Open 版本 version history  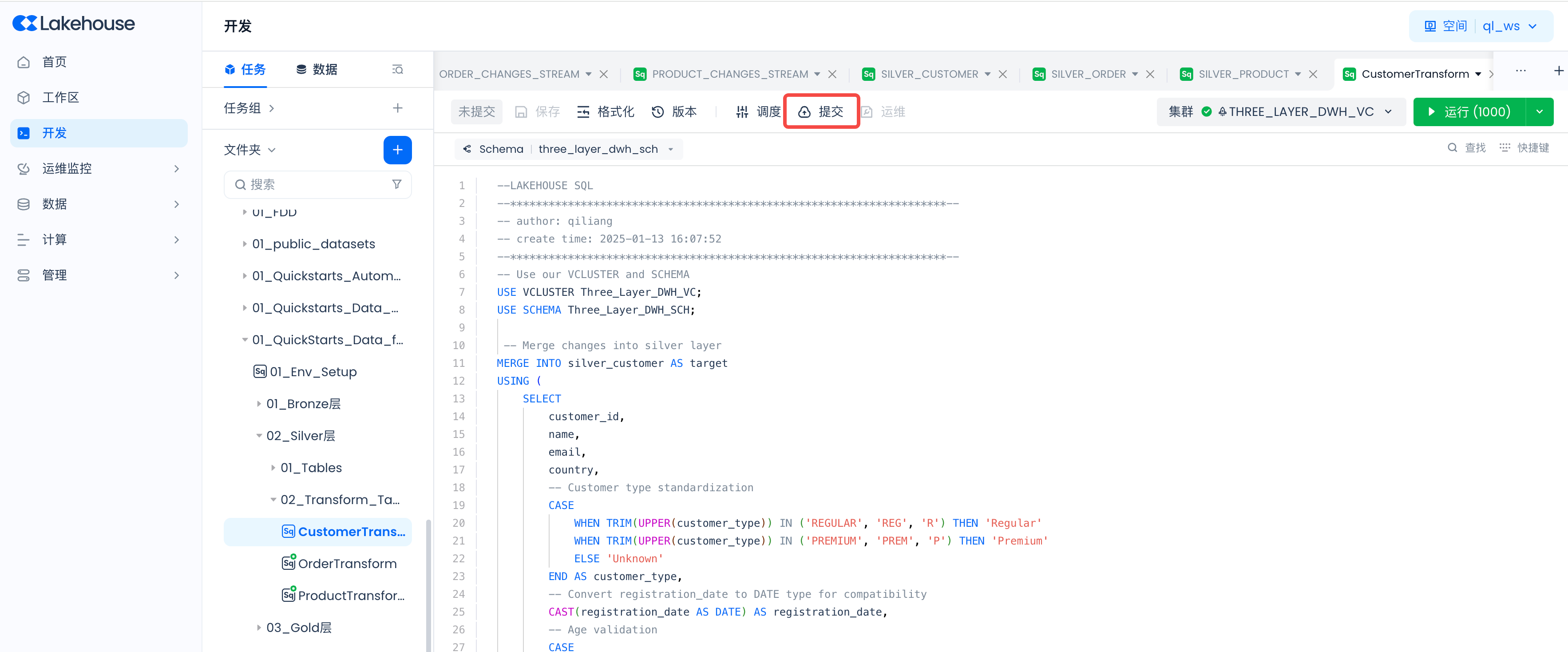click(673, 111)
